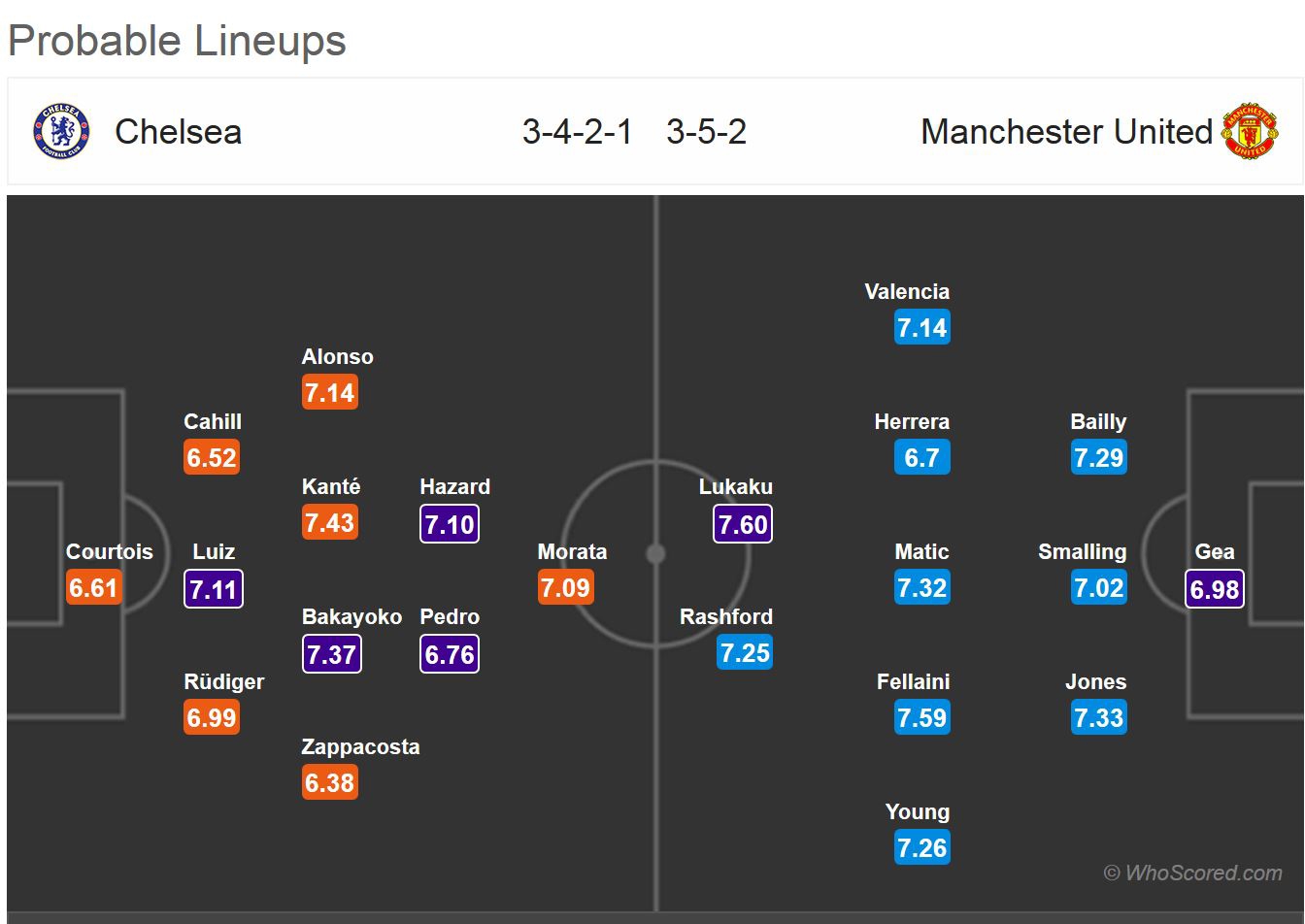
Task: Click the WhoScored.com watermark
Action: (1193, 873)
